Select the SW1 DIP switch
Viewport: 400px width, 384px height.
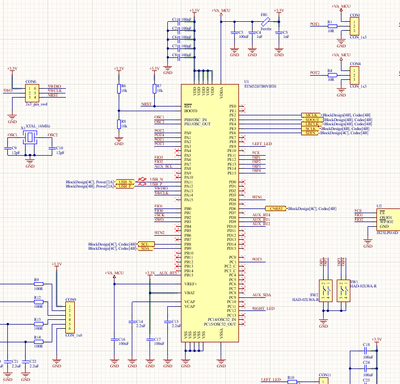point(343,291)
